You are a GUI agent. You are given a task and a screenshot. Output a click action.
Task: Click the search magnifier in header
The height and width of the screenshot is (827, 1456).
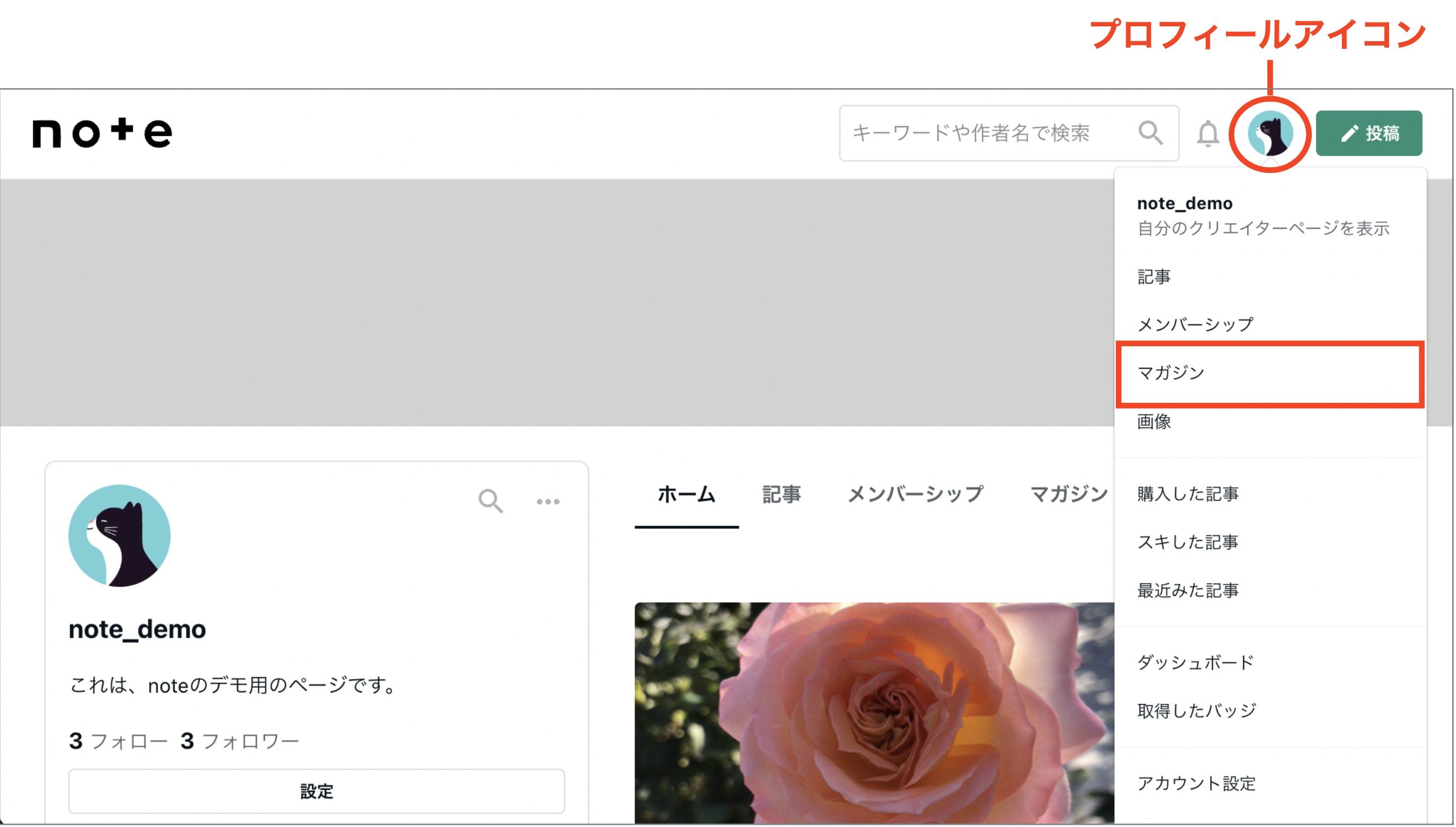(x=1152, y=133)
